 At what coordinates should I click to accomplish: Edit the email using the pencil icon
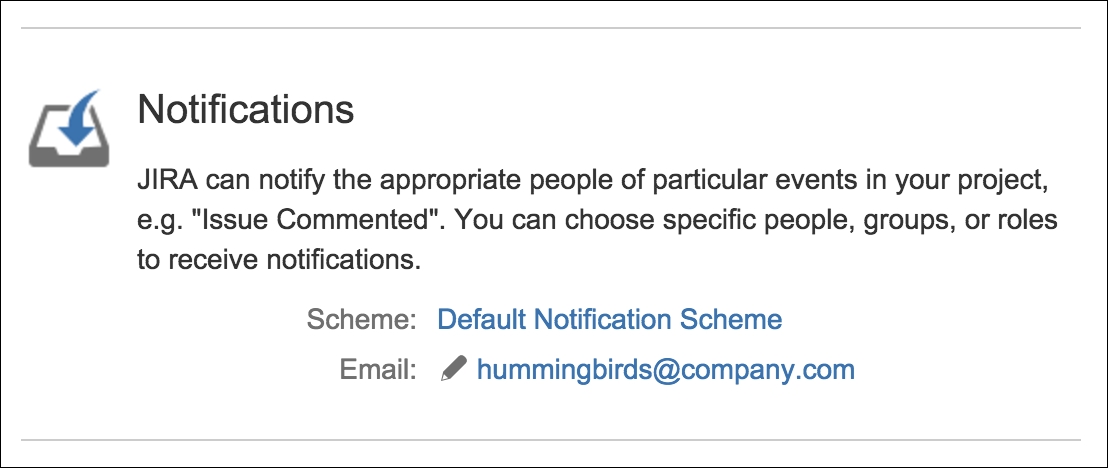[x=454, y=369]
